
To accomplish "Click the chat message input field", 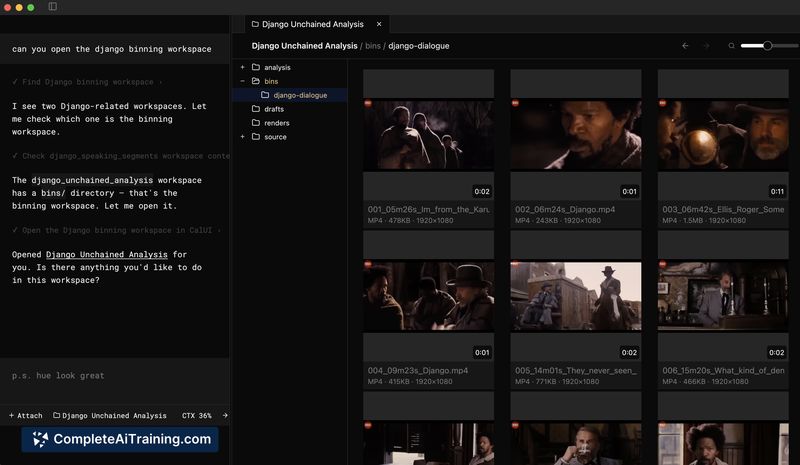I will tap(115, 376).
